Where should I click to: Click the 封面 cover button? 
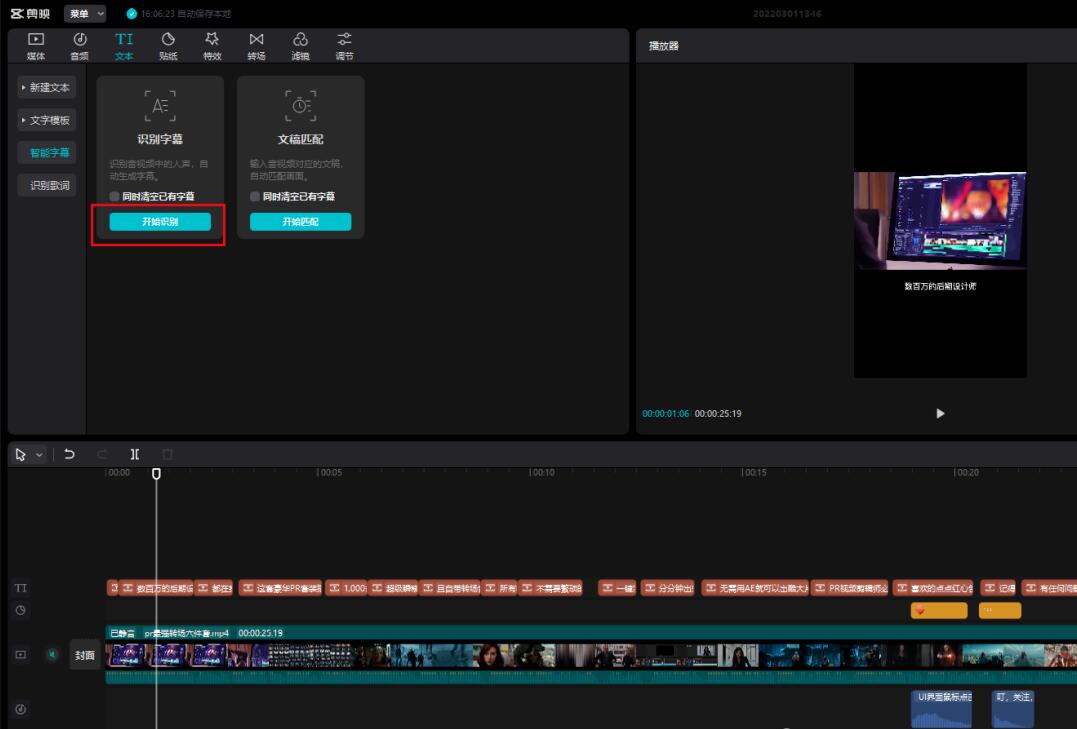pyautogui.click(x=85, y=655)
